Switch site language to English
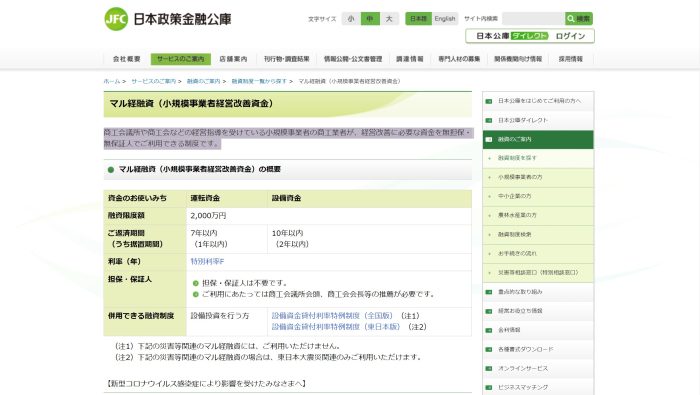The height and width of the screenshot is (395, 700). (x=445, y=19)
